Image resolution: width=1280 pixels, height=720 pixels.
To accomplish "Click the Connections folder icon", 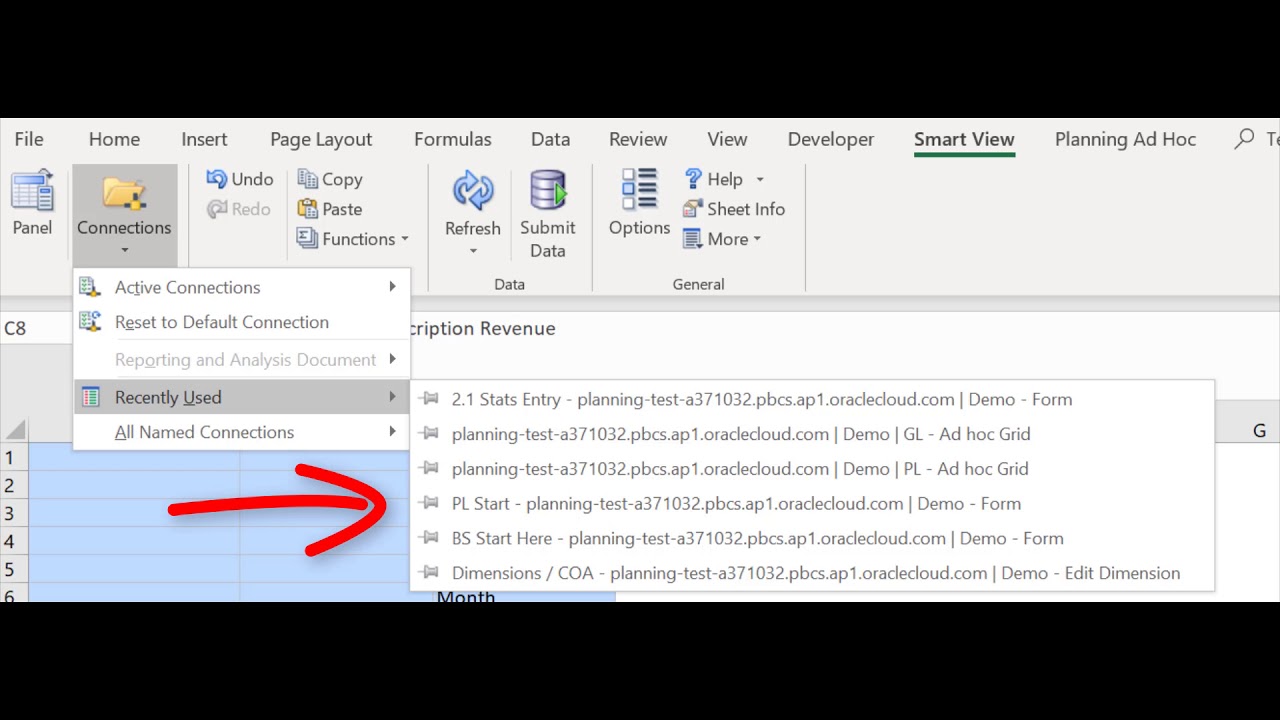I will tap(124, 193).
